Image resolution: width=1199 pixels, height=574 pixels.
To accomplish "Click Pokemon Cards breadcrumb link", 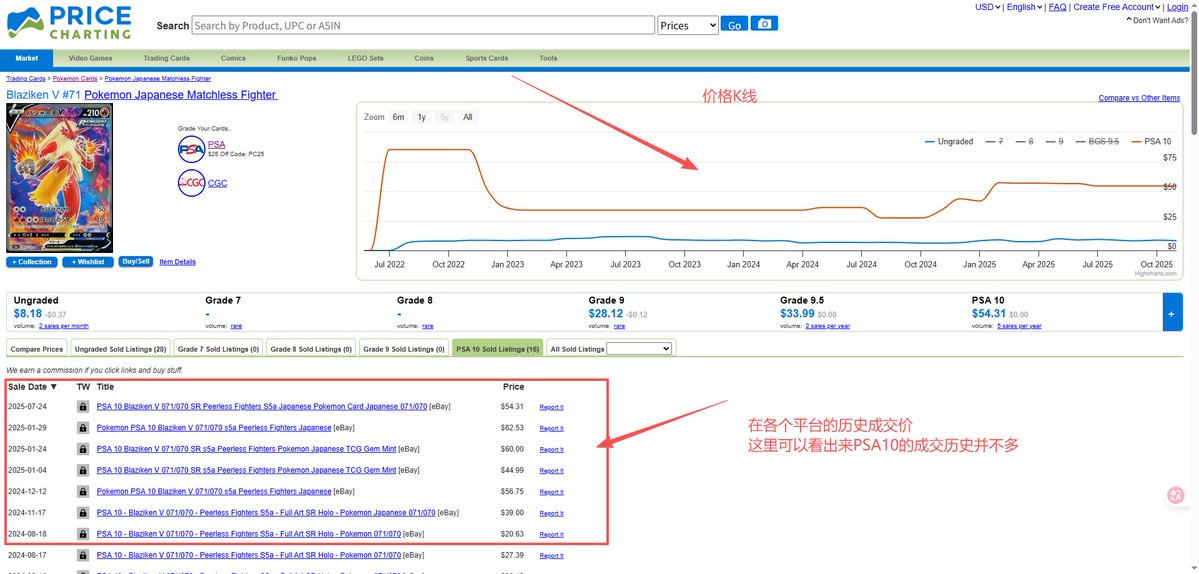I will 75,79.
